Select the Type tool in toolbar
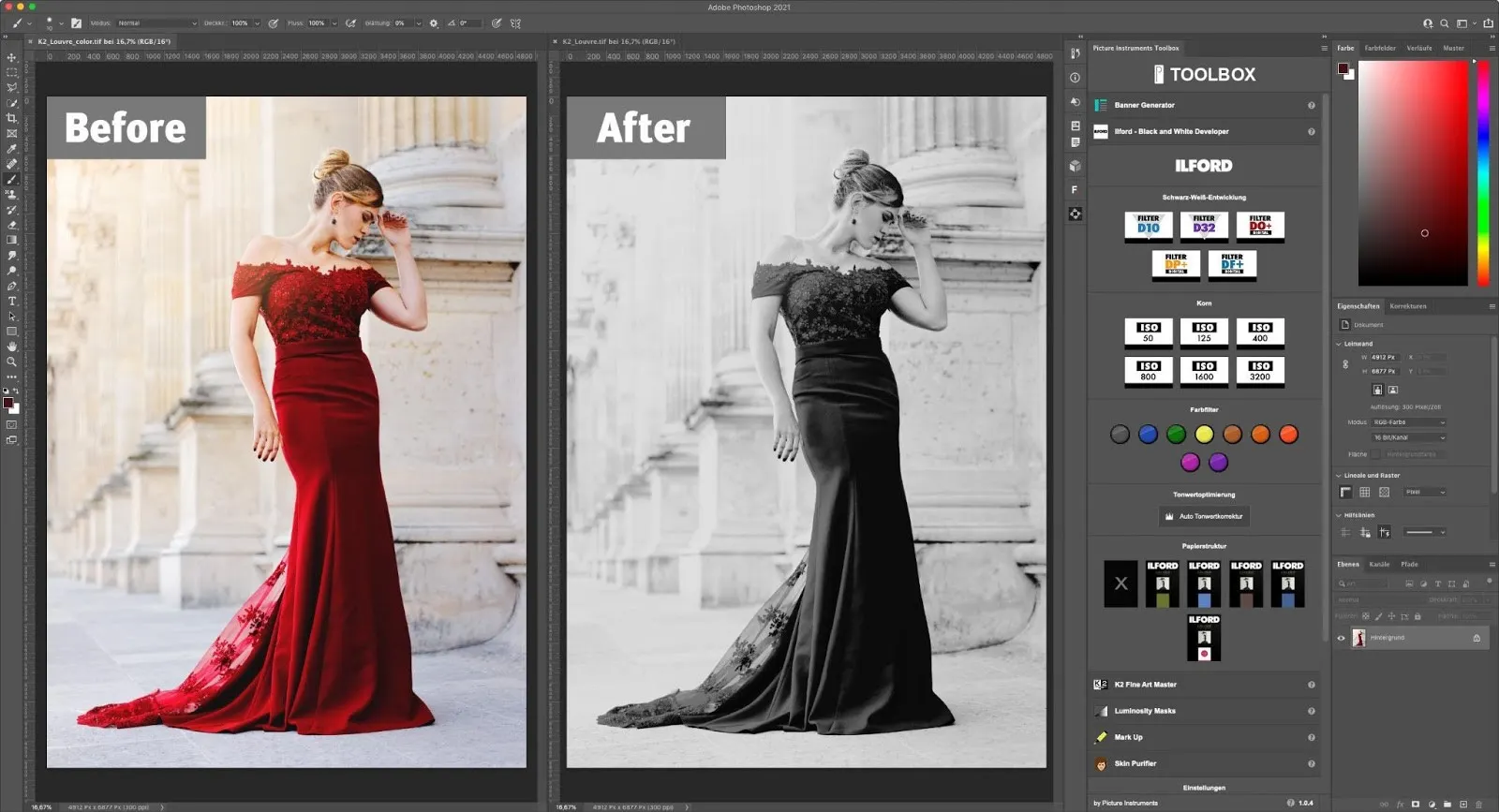 (x=12, y=301)
